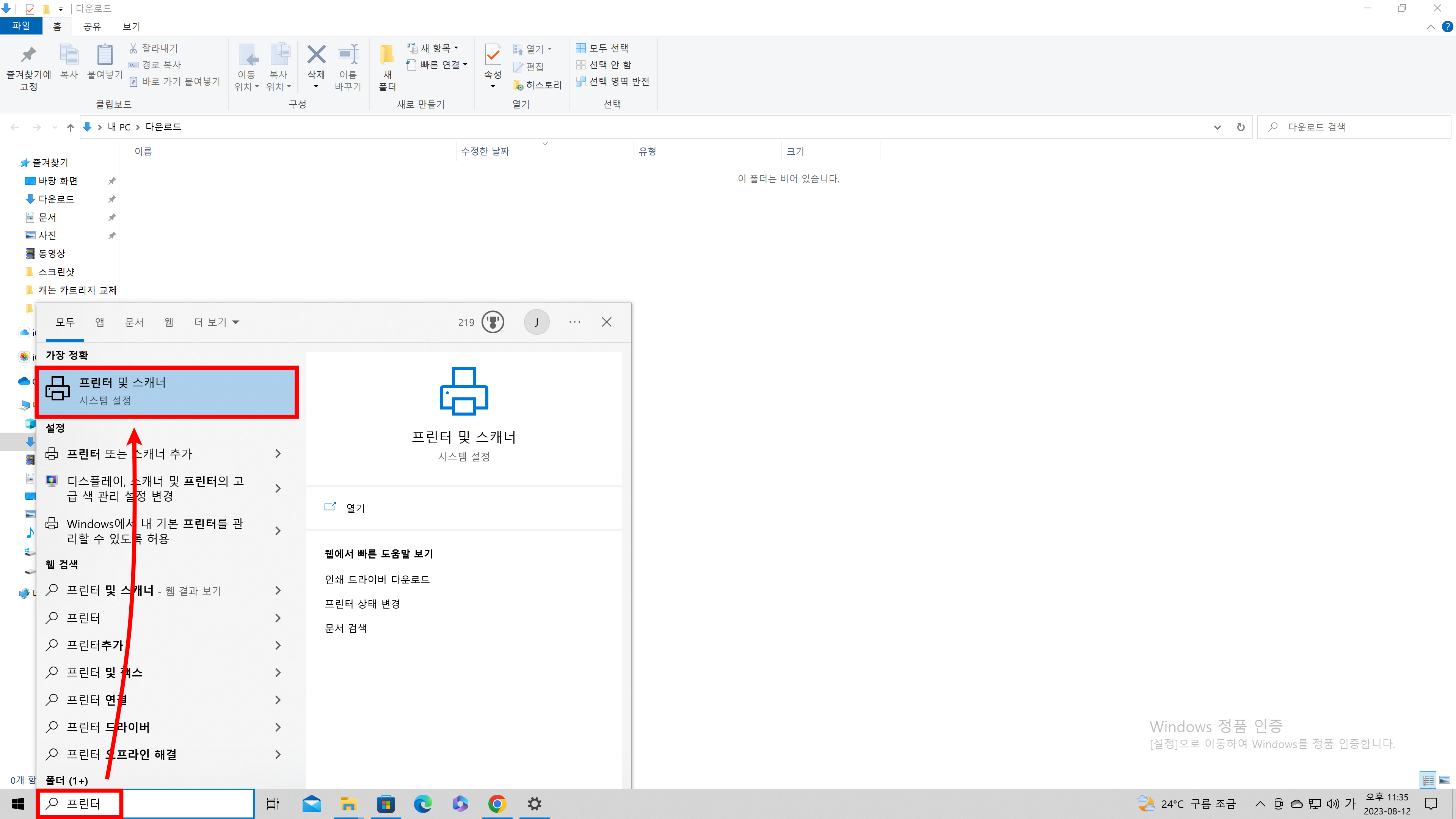Click 인쇄 드라이버 다운로드 help link
This screenshot has width=1456, height=819.
[x=377, y=579]
